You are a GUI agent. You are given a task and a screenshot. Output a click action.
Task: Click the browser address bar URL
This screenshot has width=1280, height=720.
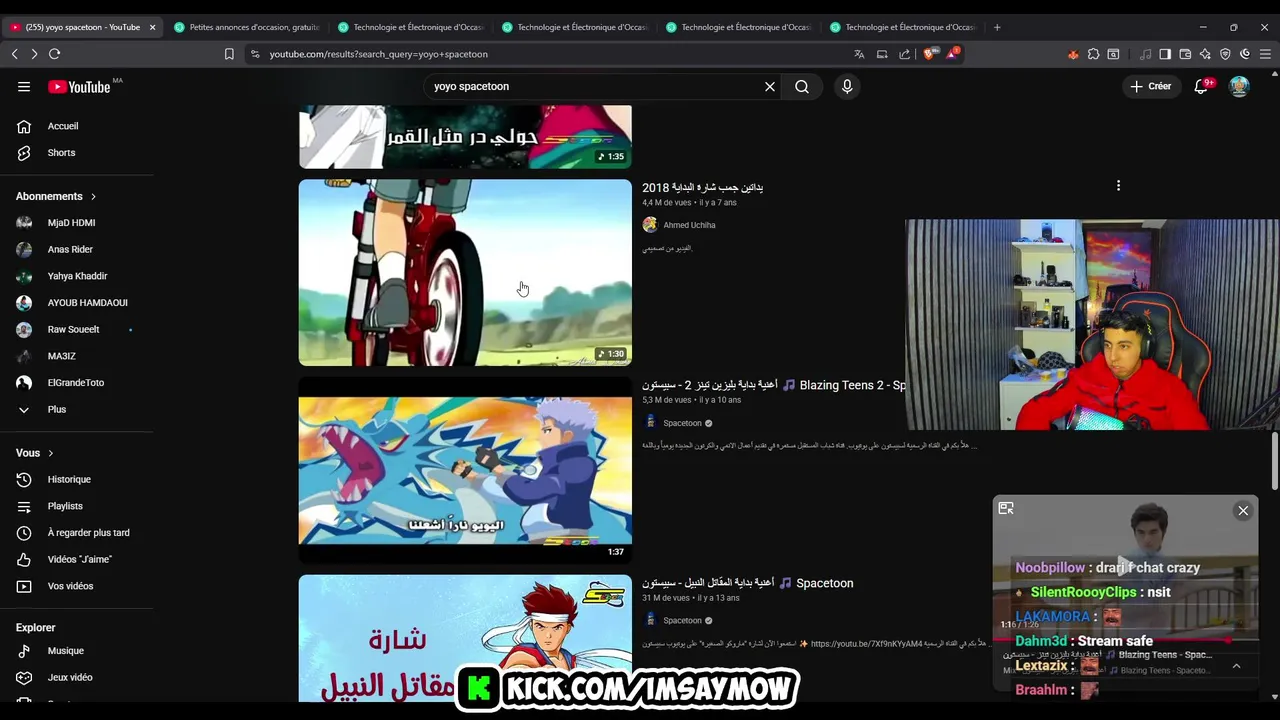coord(379,54)
